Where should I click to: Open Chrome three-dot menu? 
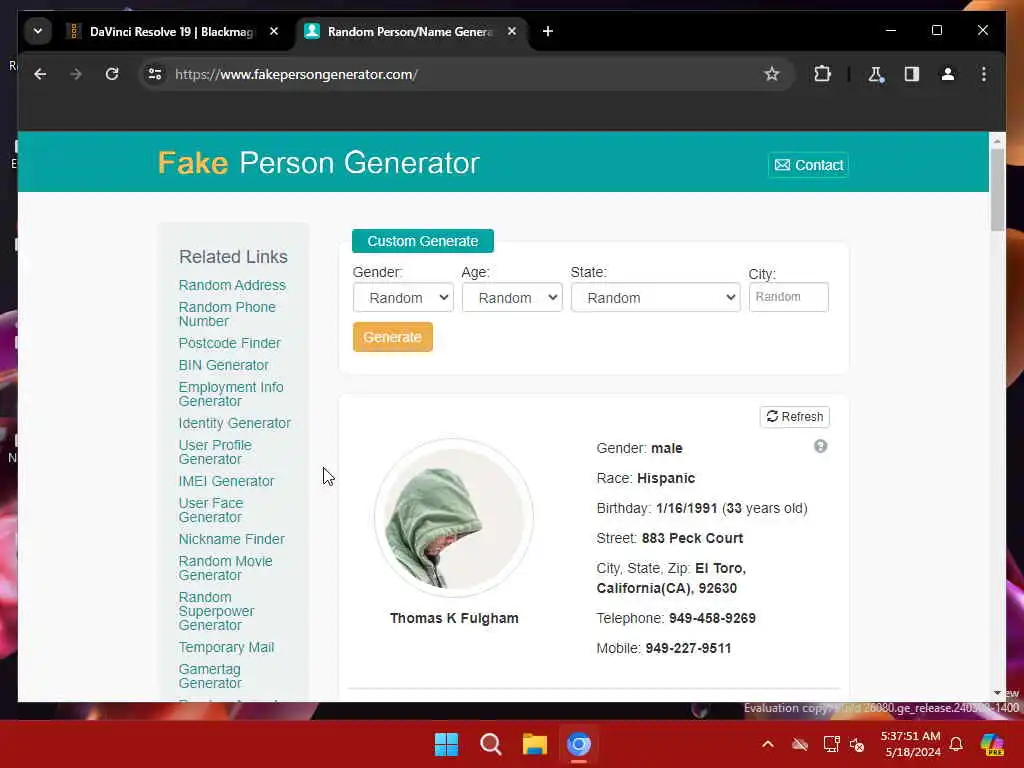click(984, 74)
